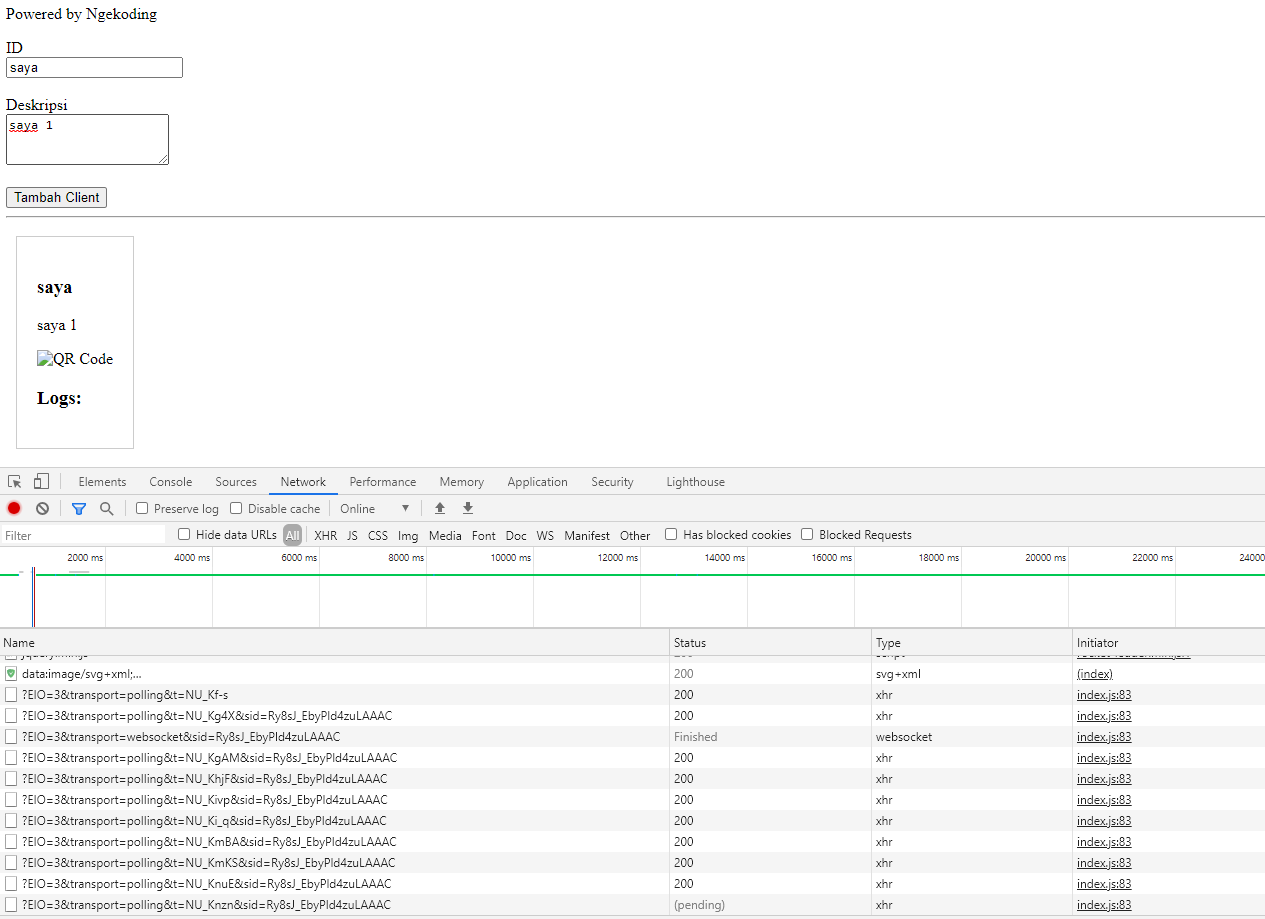
Task: Switch to the Sources tab
Action: coord(236,482)
